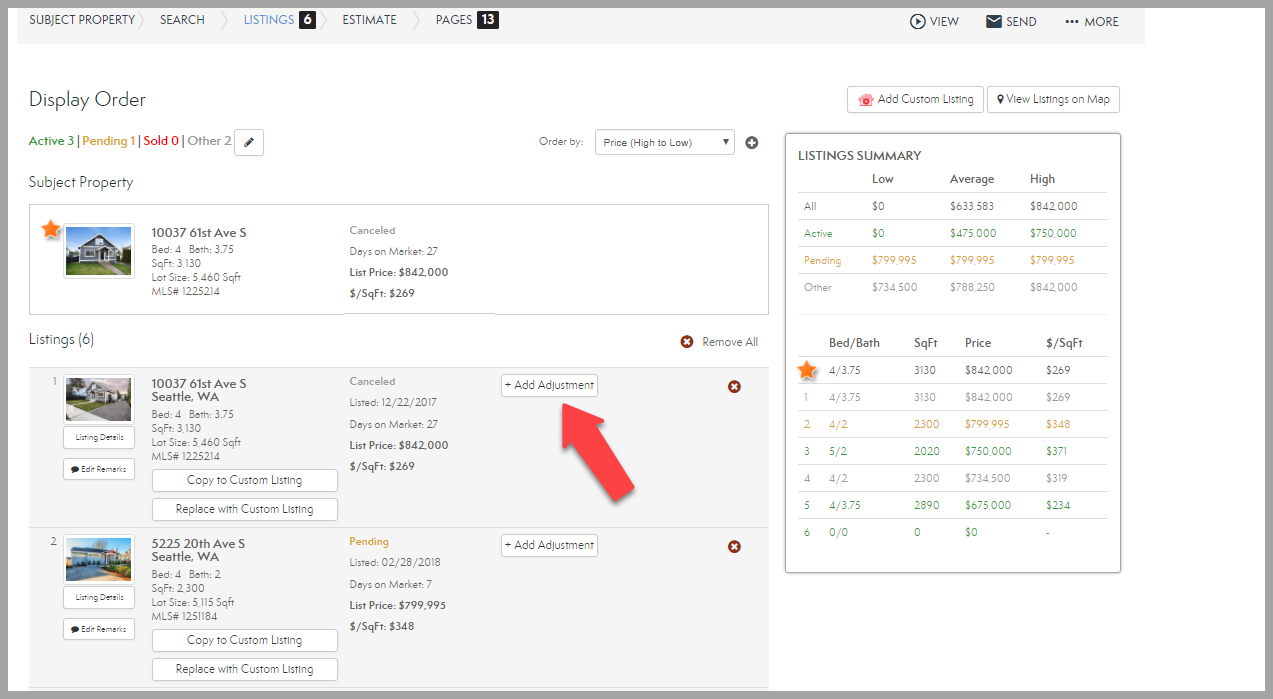Click summary row 4 price $734,500
Image resolution: width=1273 pixels, height=699 pixels.
988,478
